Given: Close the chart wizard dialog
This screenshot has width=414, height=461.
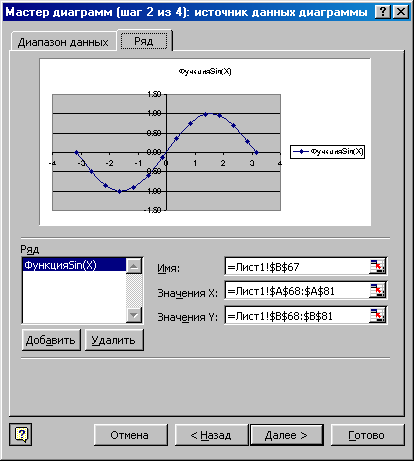Looking at the screenshot, I should click(400, 12).
